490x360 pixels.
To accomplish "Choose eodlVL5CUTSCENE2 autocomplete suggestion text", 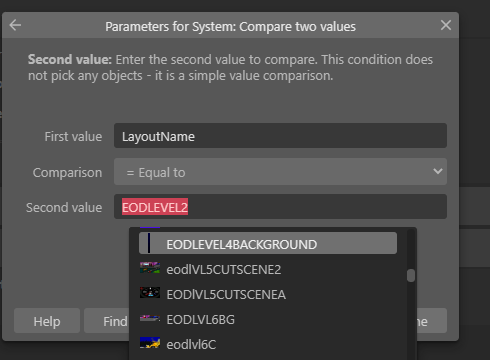I will pyautogui.click(x=224, y=269).
